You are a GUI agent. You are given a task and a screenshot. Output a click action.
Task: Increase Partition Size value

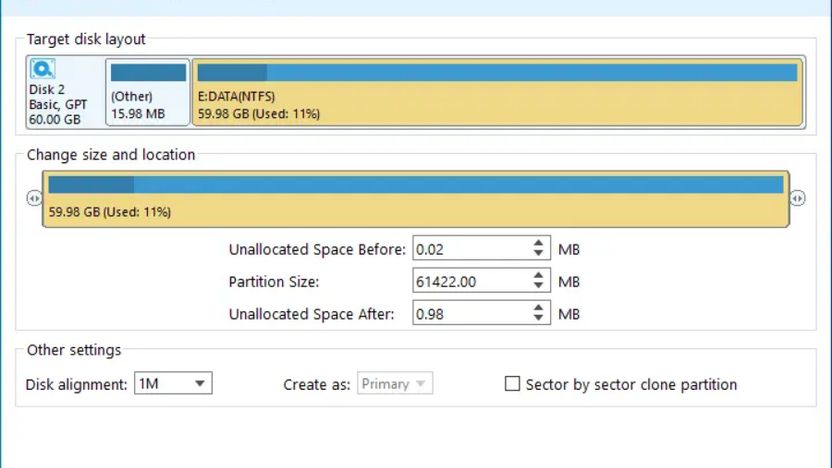(539, 275)
